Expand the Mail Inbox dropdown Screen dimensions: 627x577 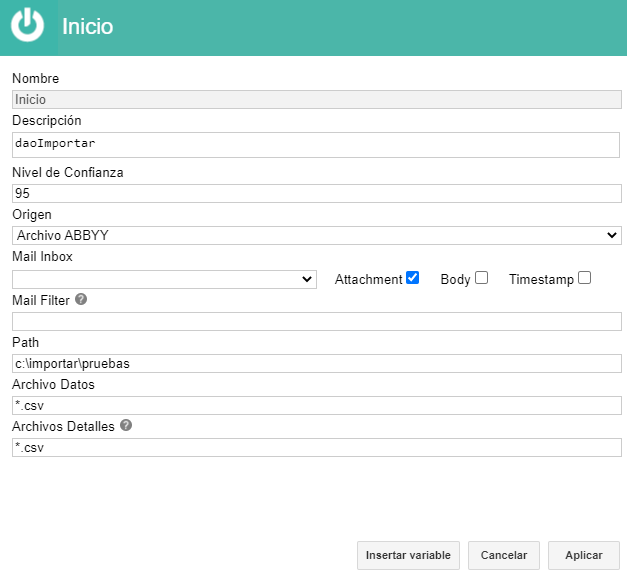[164, 280]
